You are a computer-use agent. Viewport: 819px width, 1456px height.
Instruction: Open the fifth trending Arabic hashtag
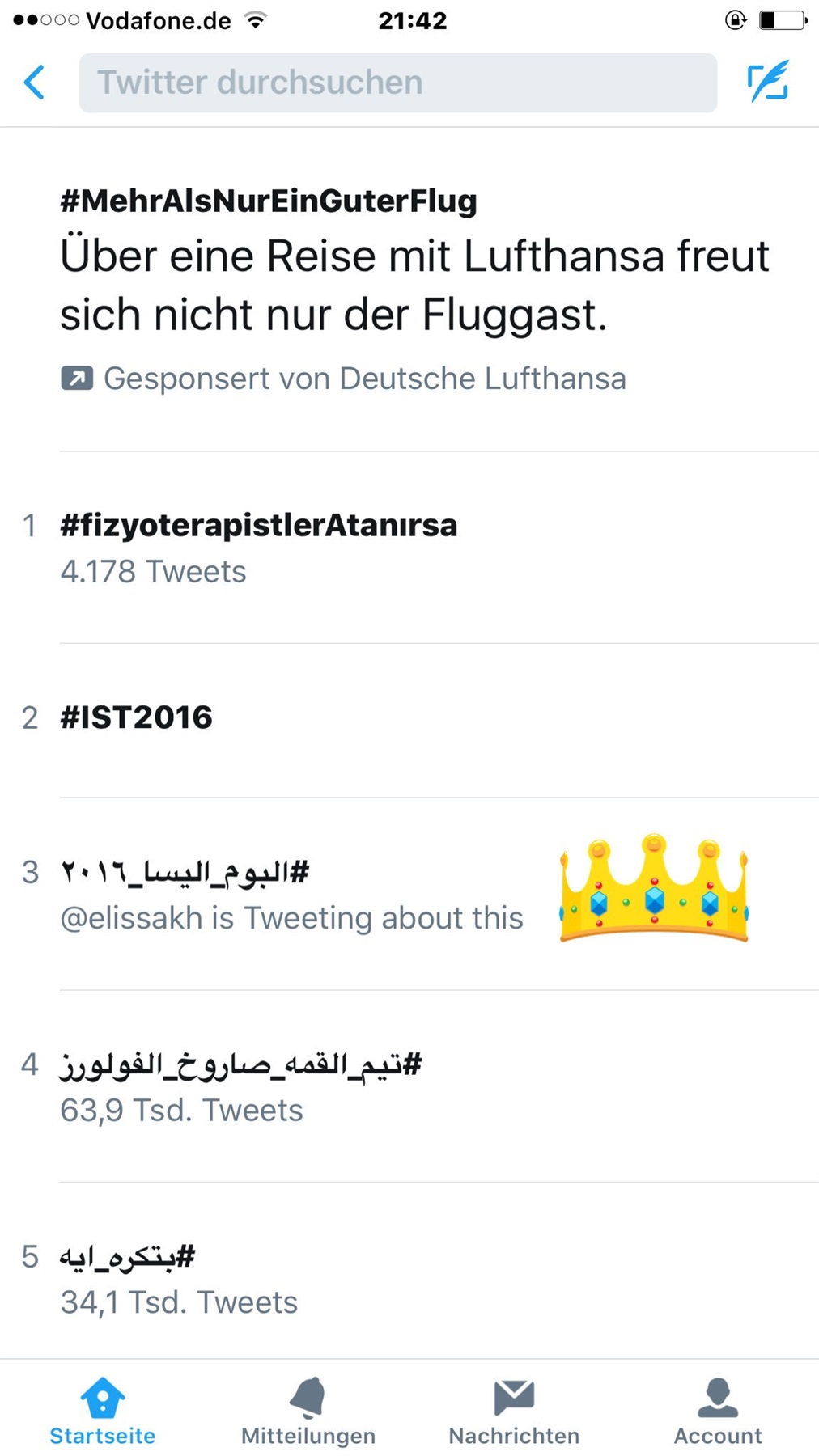pos(128,1256)
